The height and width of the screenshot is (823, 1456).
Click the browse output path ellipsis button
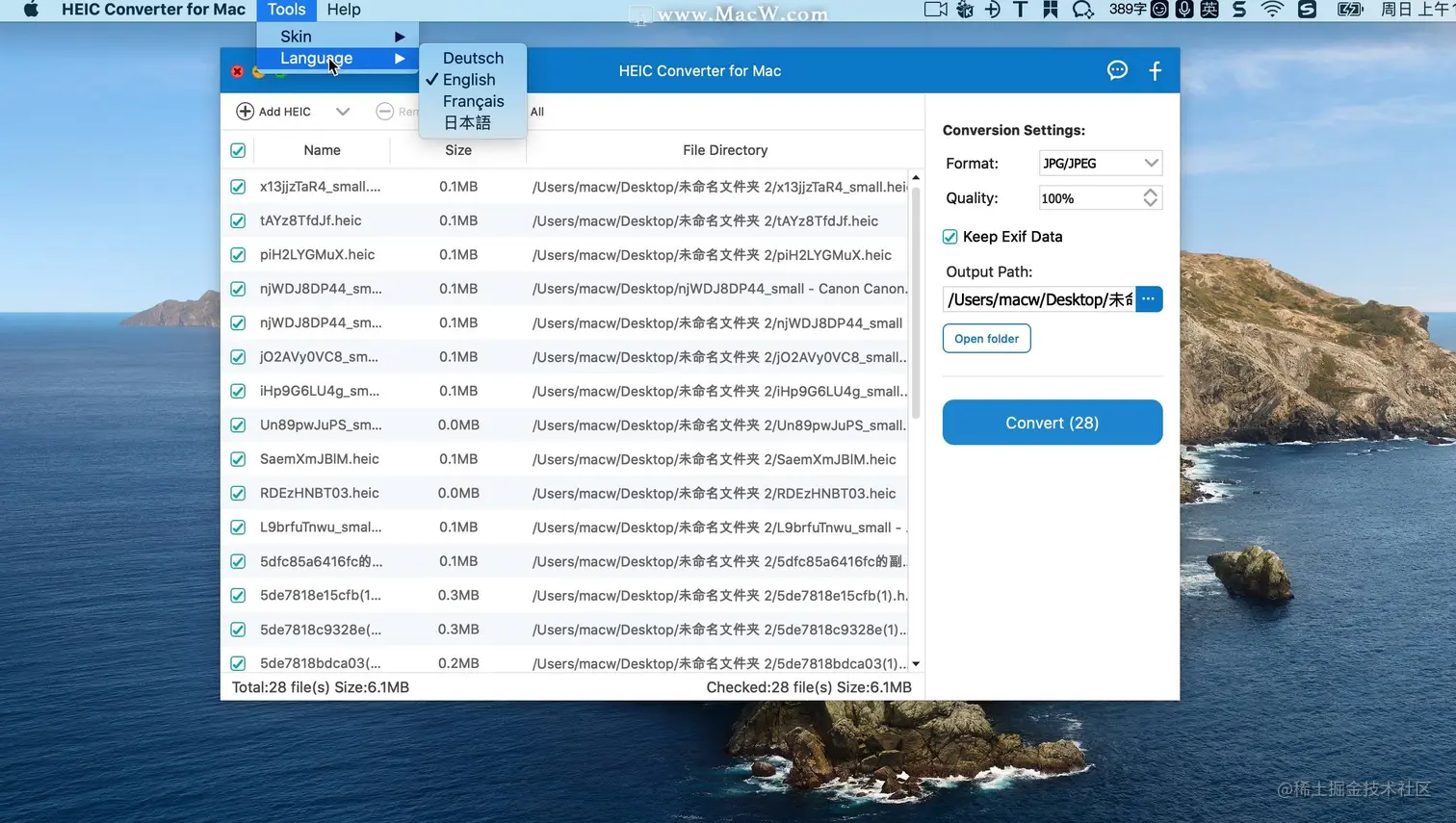pos(1149,299)
